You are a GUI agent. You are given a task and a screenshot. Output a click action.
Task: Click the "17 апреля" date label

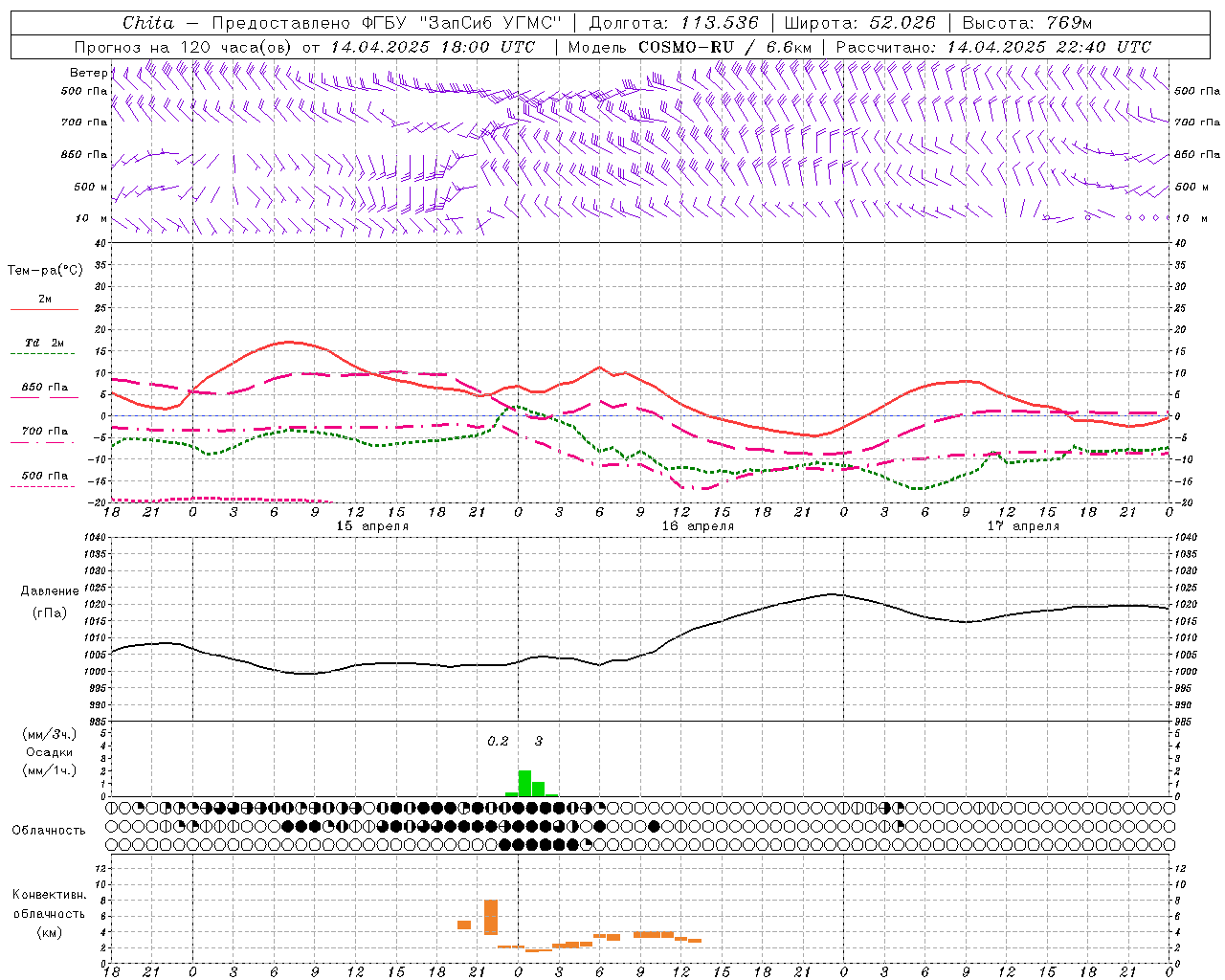click(1023, 526)
